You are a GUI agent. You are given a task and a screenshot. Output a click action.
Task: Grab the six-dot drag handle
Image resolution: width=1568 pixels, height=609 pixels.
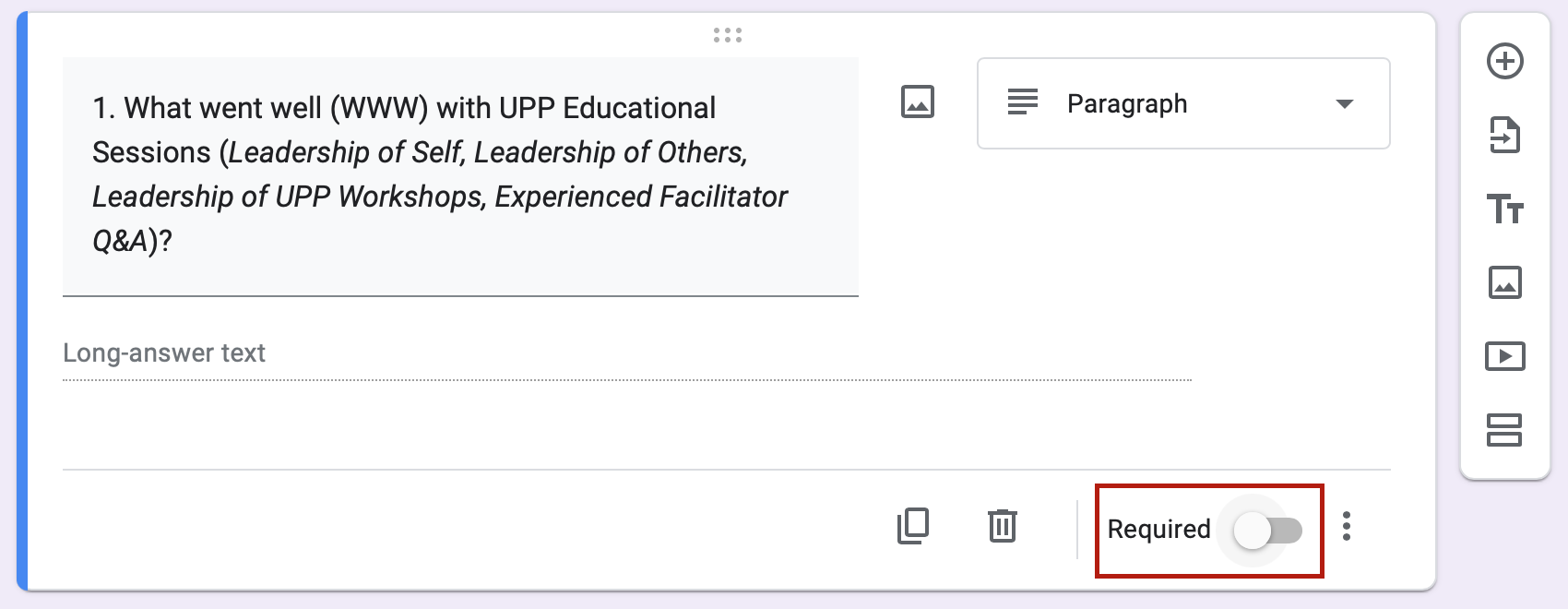point(728,35)
